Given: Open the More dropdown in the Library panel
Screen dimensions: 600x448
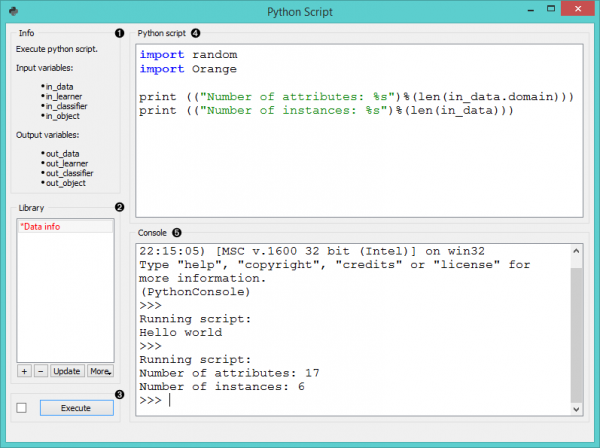Looking at the screenshot, I should (99, 370).
